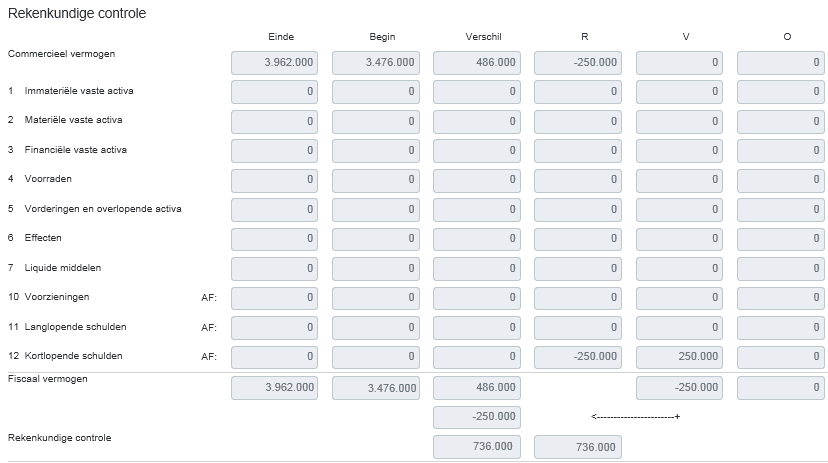This screenshot has height=463, width=828.
Task: Click Commercieel vermogen Einde field 3.962.000
Action: pyautogui.click(x=275, y=63)
